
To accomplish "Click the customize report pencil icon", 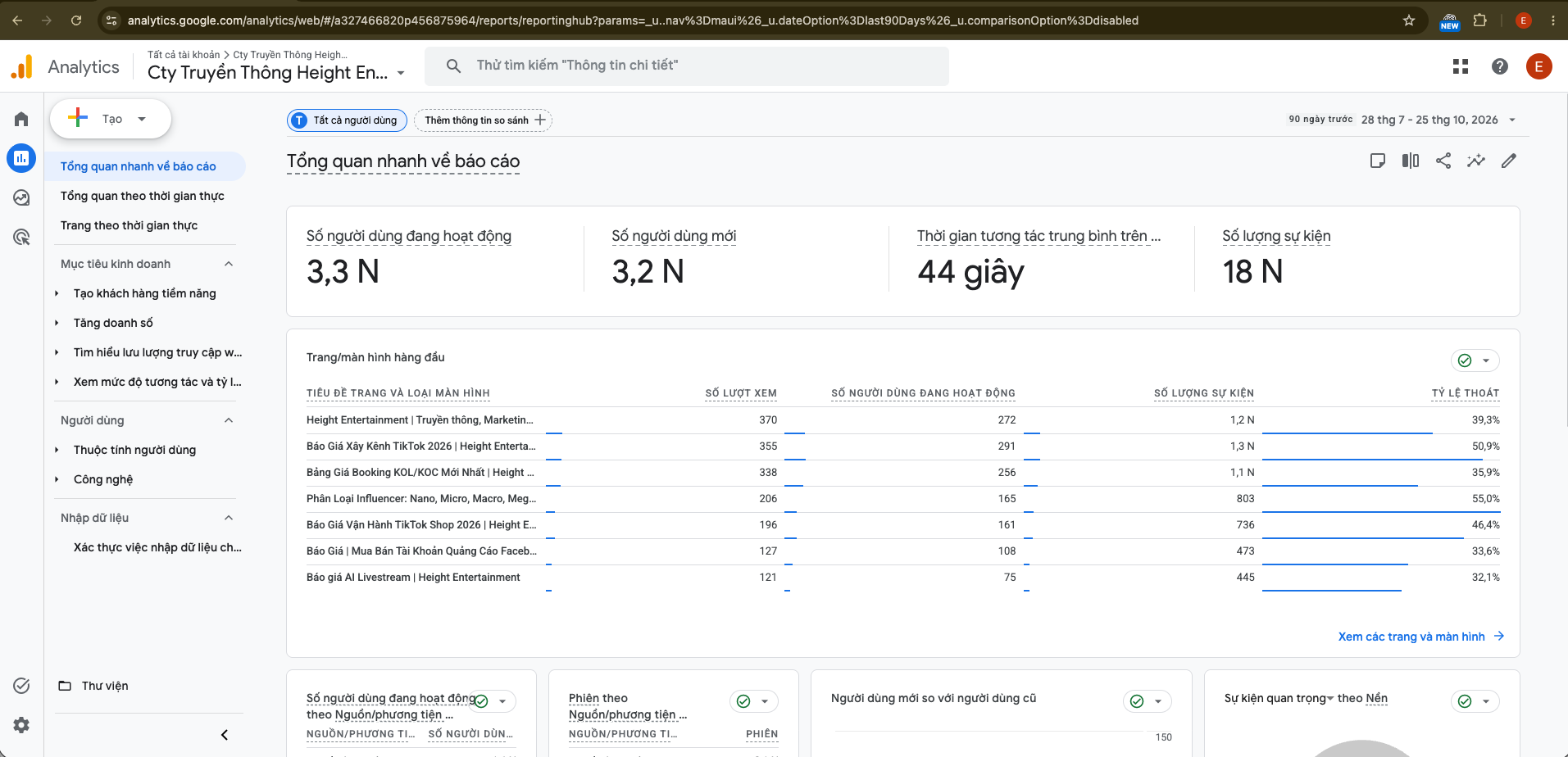I will [x=1509, y=161].
